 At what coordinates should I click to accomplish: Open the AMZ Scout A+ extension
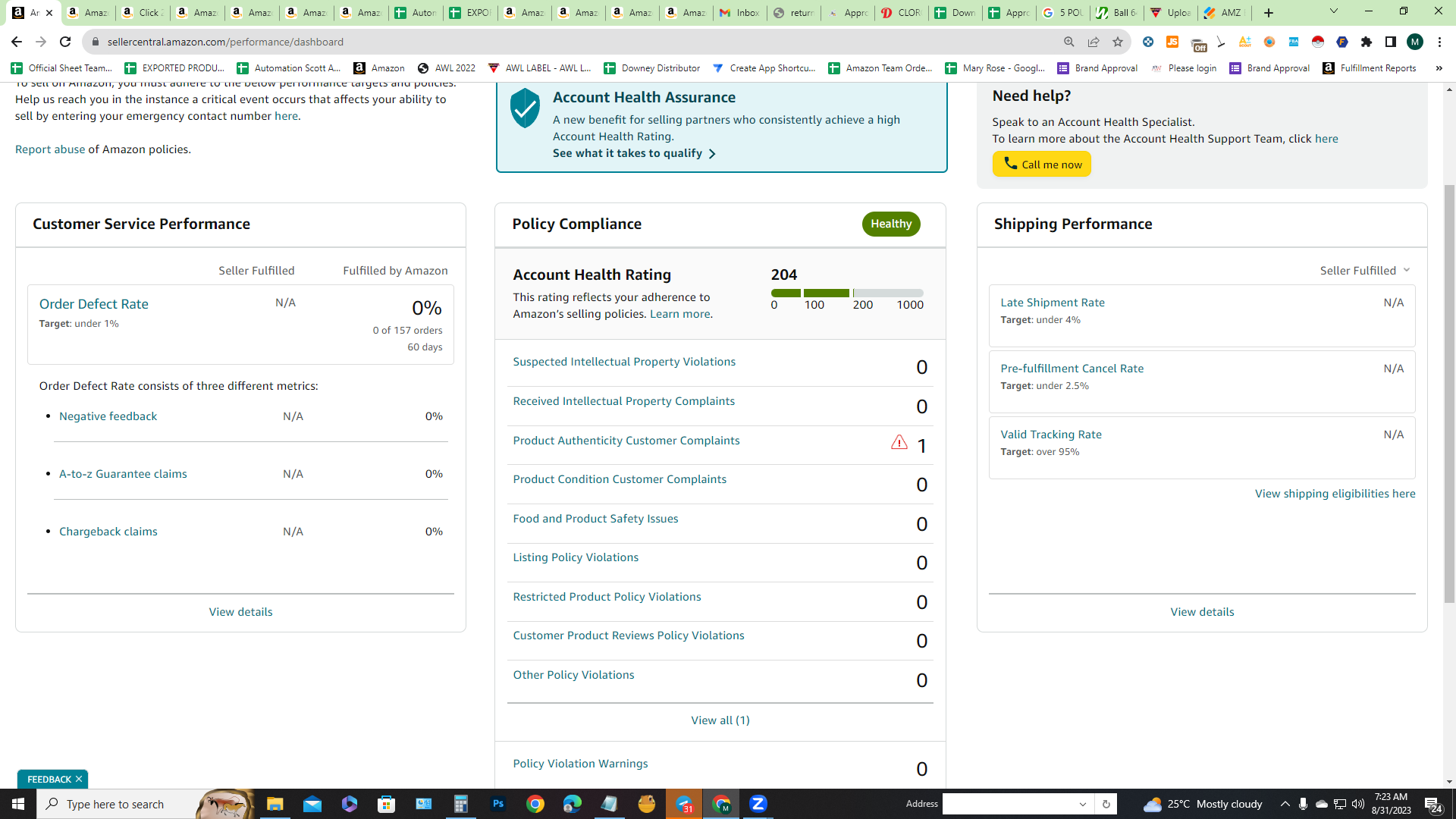pyautogui.click(x=1245, y=42)
